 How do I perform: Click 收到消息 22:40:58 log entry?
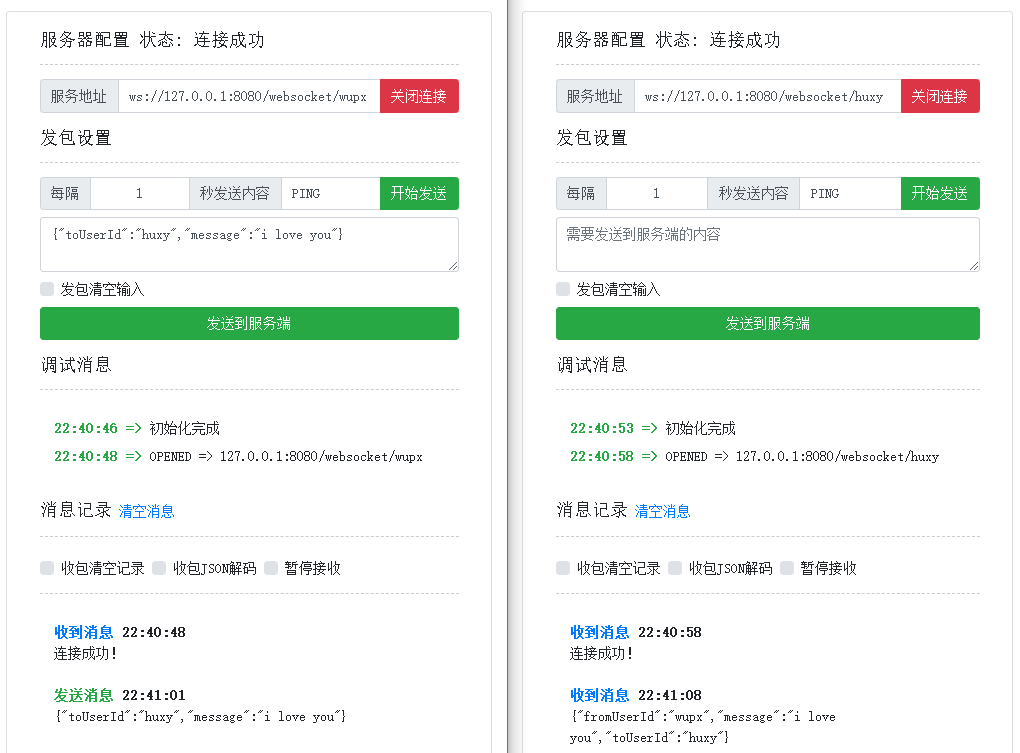click(x=636, y=632)
